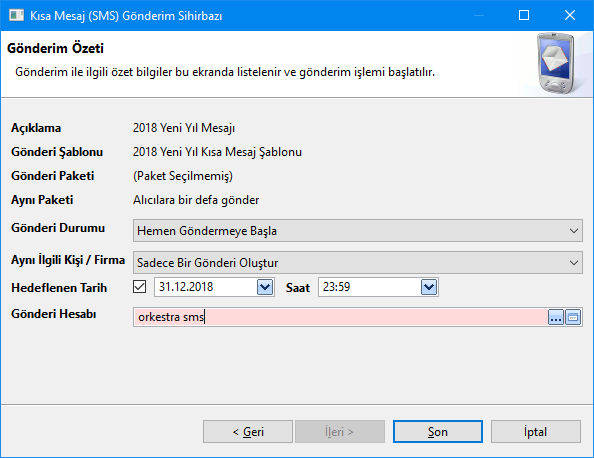Go back with the Geri button
This screenshot has height=458, width=594.
(248, 431)
